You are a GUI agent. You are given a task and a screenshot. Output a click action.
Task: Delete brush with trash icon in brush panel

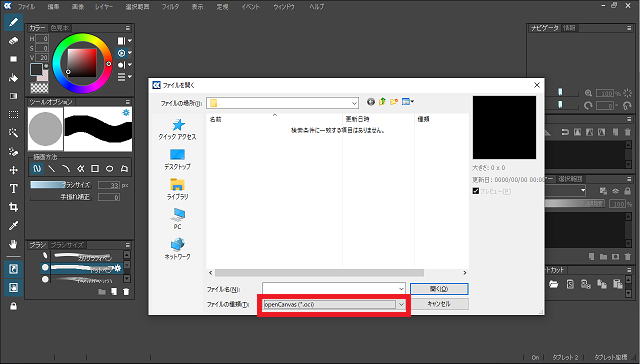click(x=126, y=292)
